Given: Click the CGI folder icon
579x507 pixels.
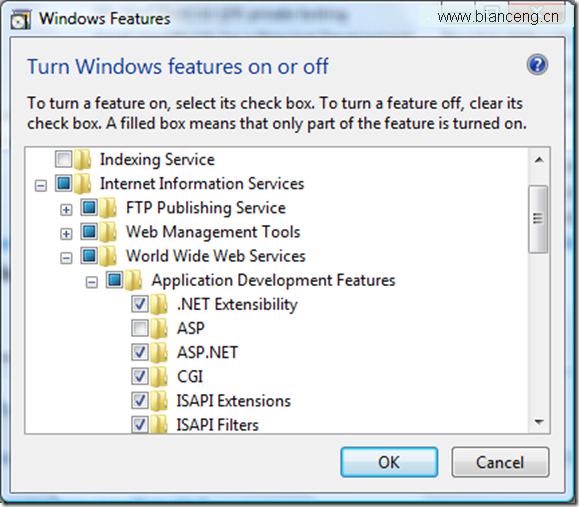Looking at the screenshot, I should click(159, 377).
